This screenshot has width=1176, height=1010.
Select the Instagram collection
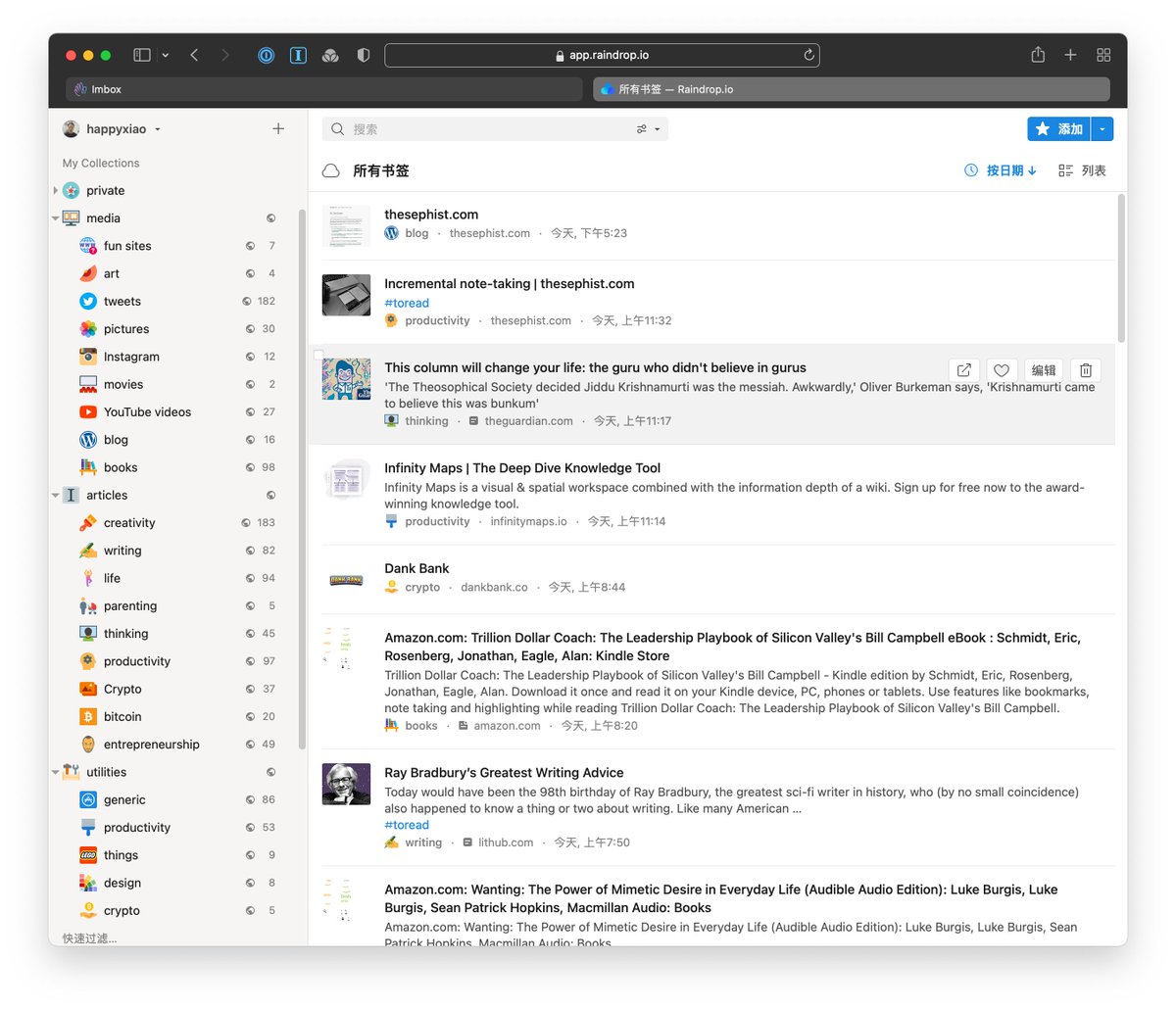click(x=178, y=357)
